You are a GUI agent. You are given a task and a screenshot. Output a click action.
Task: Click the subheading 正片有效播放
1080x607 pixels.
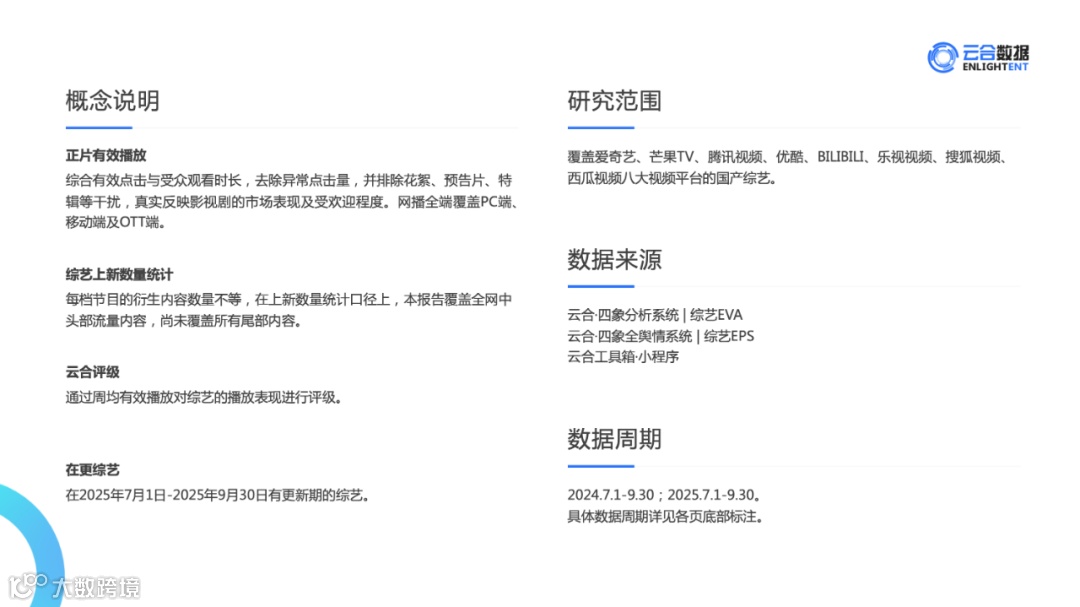tap(106, 156)
